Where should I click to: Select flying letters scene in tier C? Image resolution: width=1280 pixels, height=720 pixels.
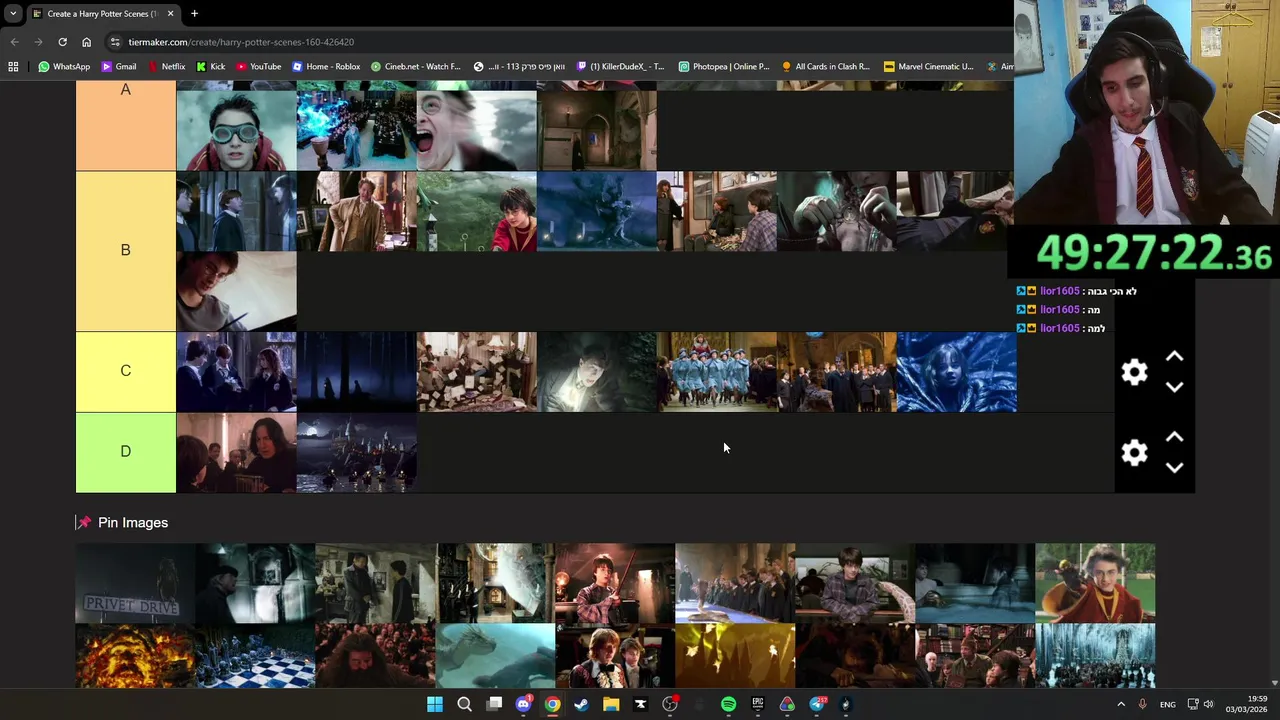[x=476, y=372]
